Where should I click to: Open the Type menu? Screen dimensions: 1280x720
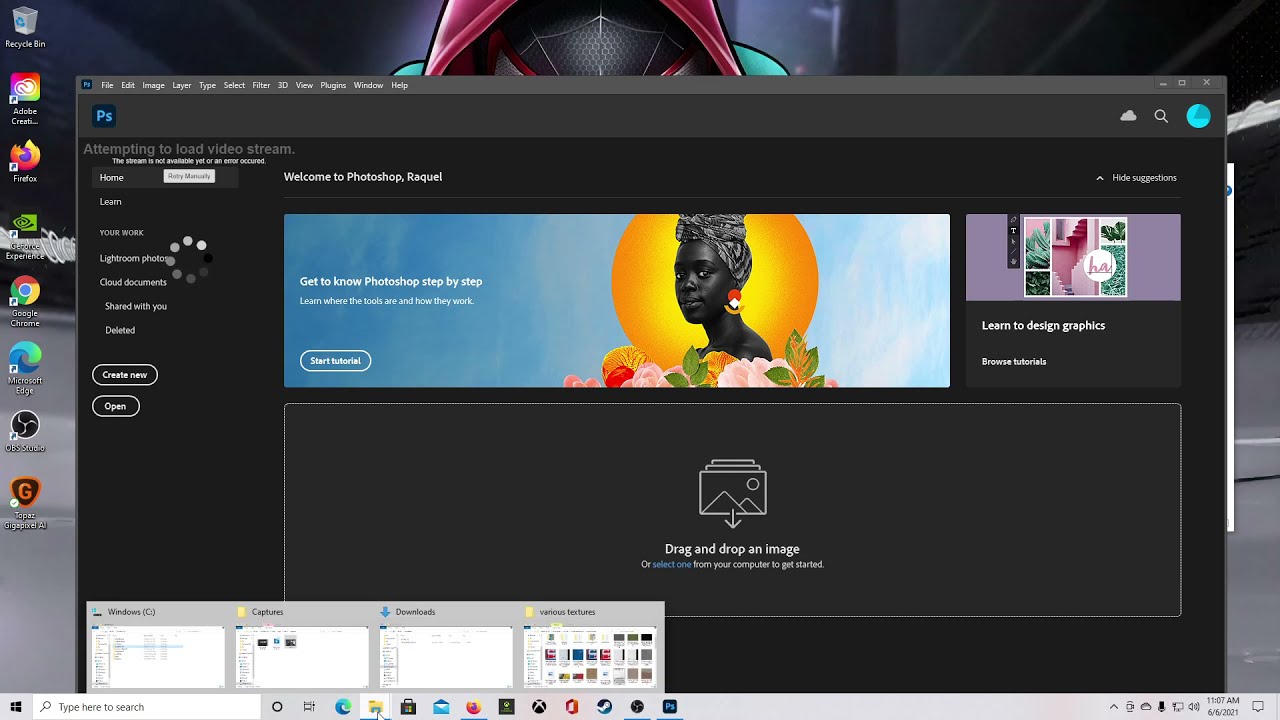point(207,85)
